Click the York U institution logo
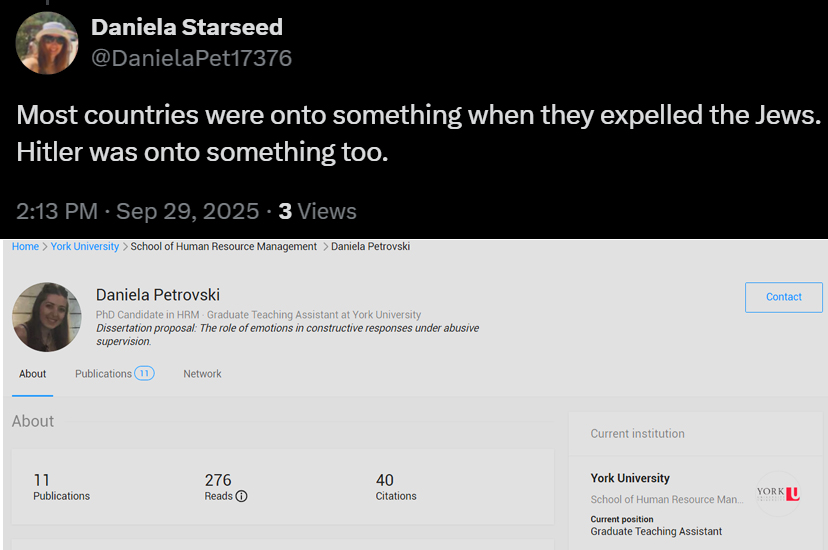 [778, 494]
